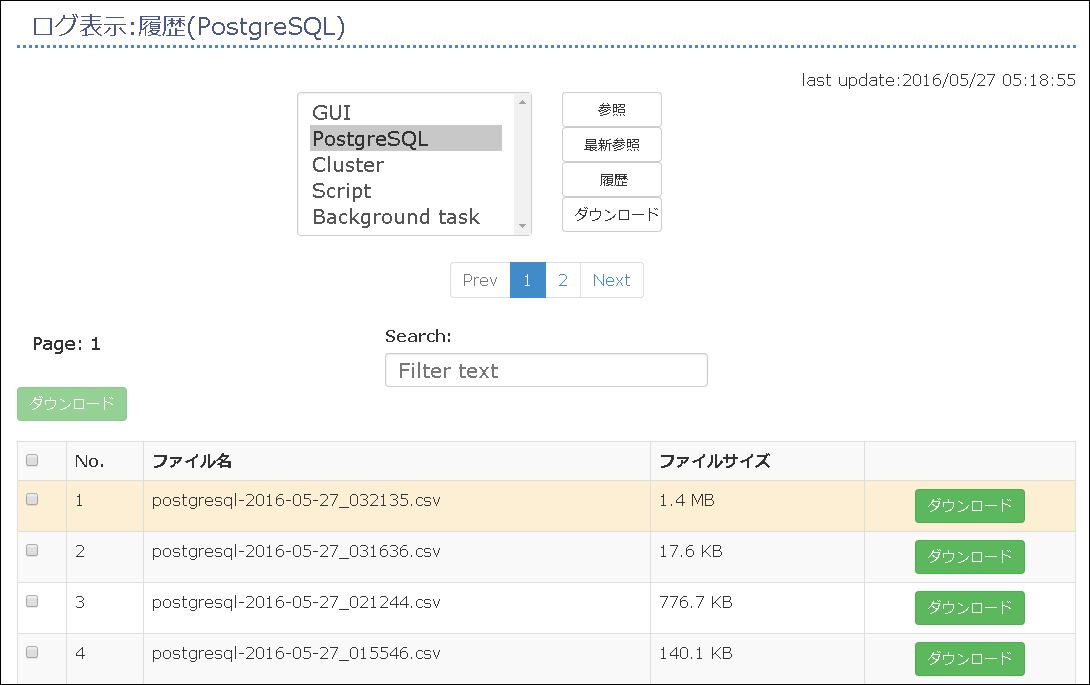
Task: Click file name postgresql-2016-05-27_032135.csv
Action: tap(296, 501)
